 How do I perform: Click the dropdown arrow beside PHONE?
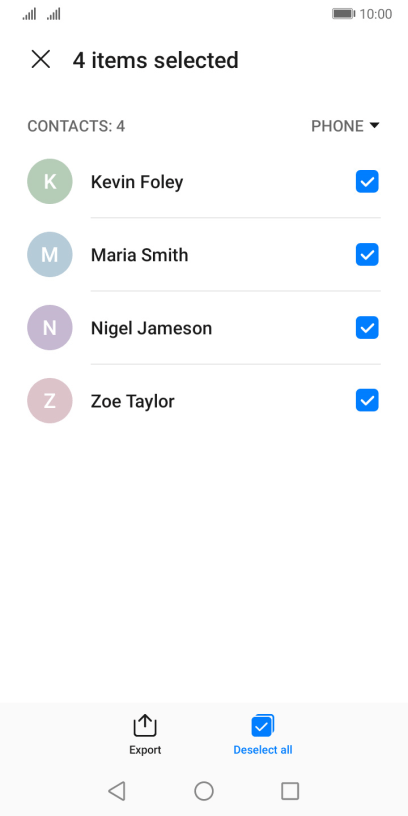(x=374, y=125)
